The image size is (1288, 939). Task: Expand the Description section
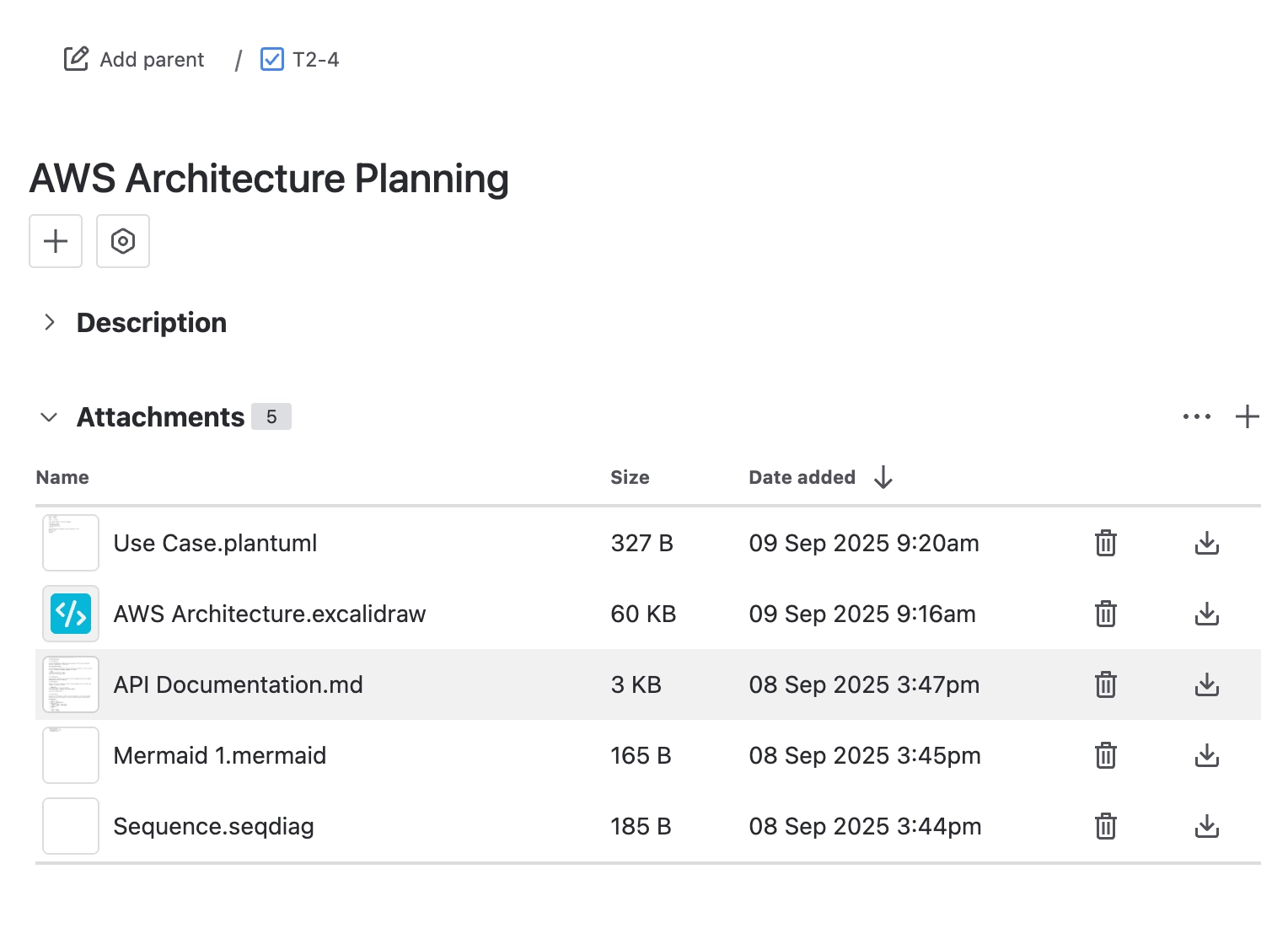[x=50, y=322]
